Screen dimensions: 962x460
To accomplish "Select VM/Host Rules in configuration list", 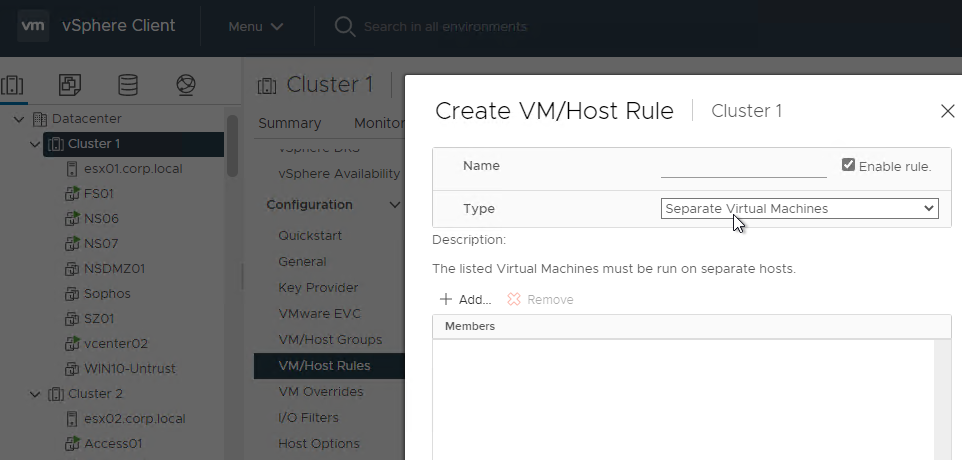I will click(x=329, y=366).
